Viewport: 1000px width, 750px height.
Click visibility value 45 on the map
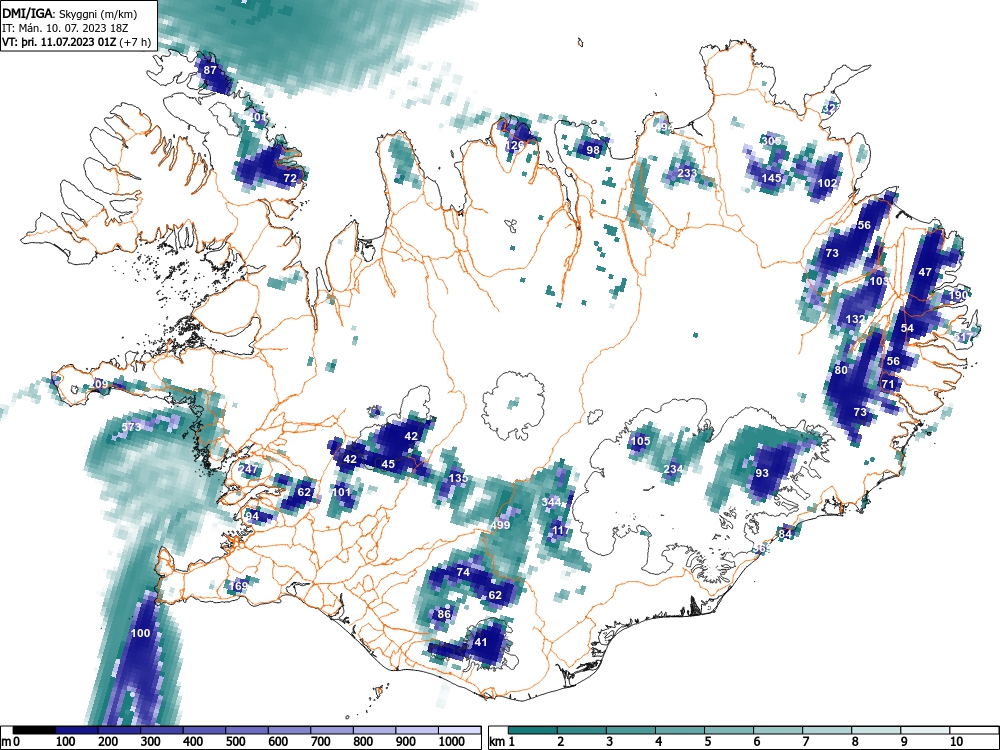pos(388,464)
